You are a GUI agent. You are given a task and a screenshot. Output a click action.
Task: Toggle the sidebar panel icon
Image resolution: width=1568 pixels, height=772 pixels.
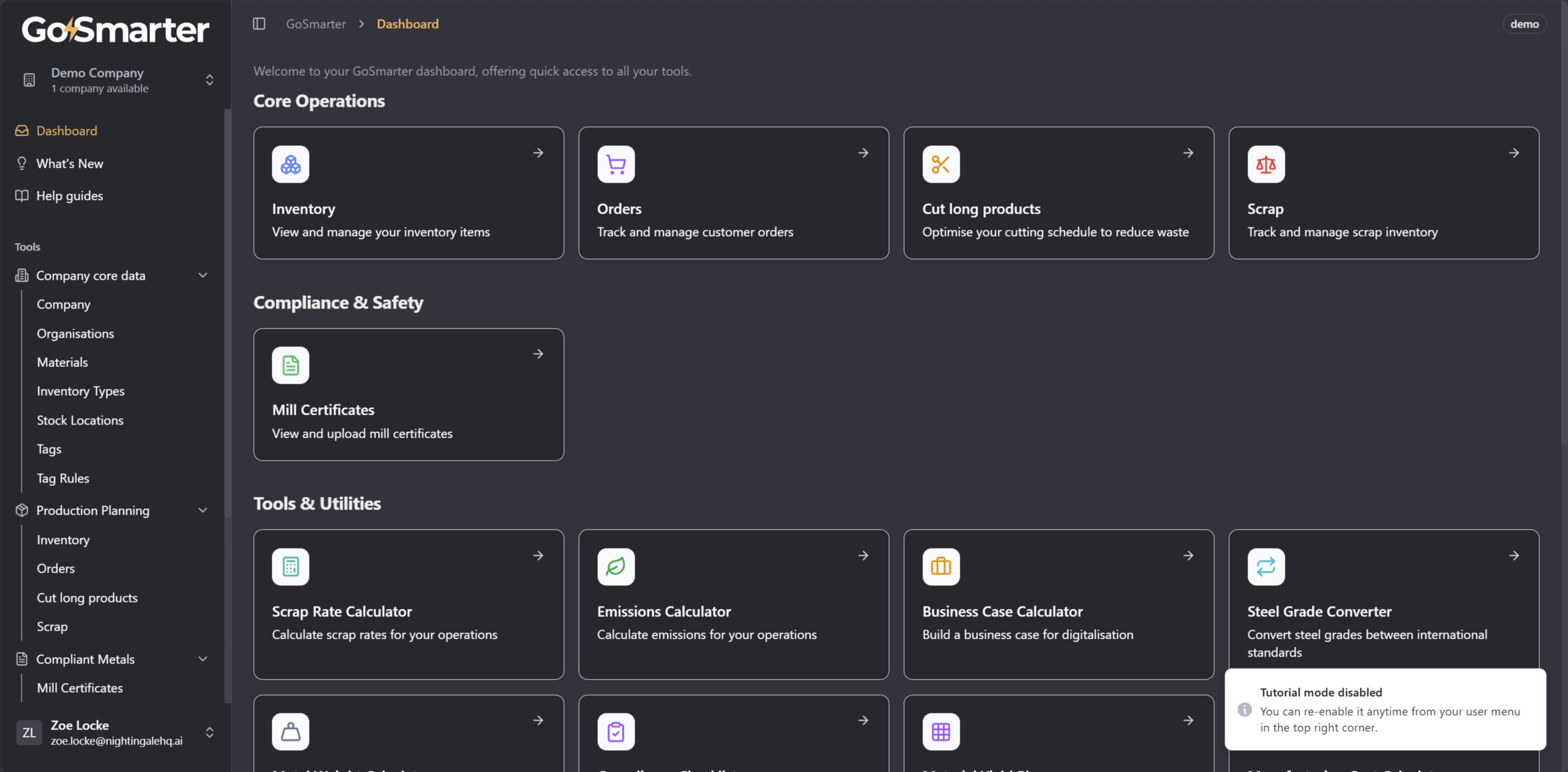[x=258, y=24]
